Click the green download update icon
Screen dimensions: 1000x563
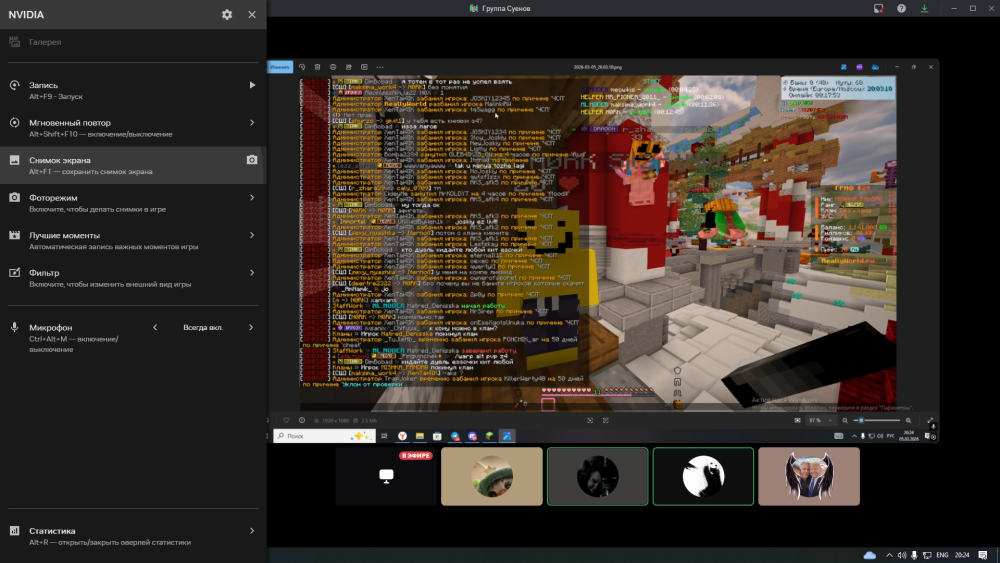click(x=924, y=8)
